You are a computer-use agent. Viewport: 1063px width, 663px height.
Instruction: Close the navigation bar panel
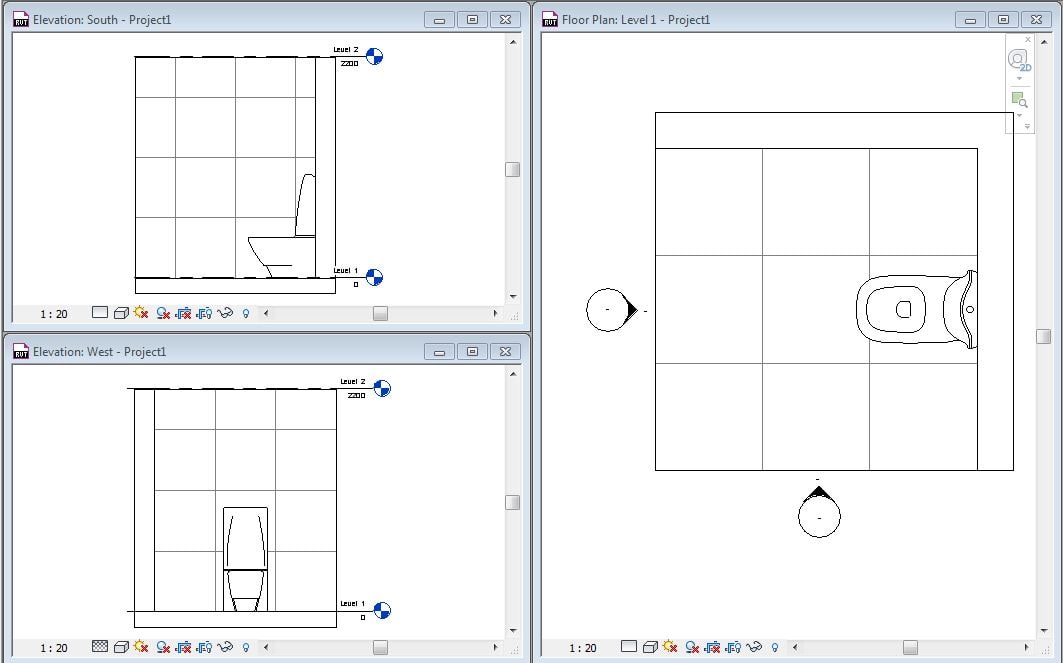1028,39
